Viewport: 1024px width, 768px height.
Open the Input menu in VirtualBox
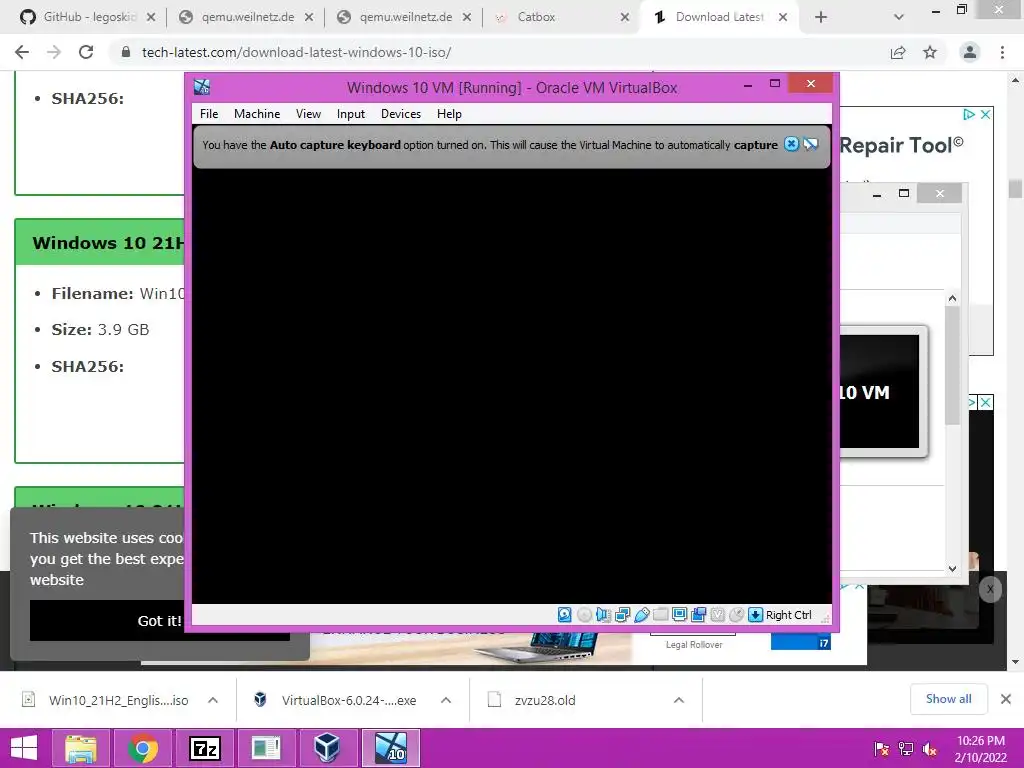351,114
